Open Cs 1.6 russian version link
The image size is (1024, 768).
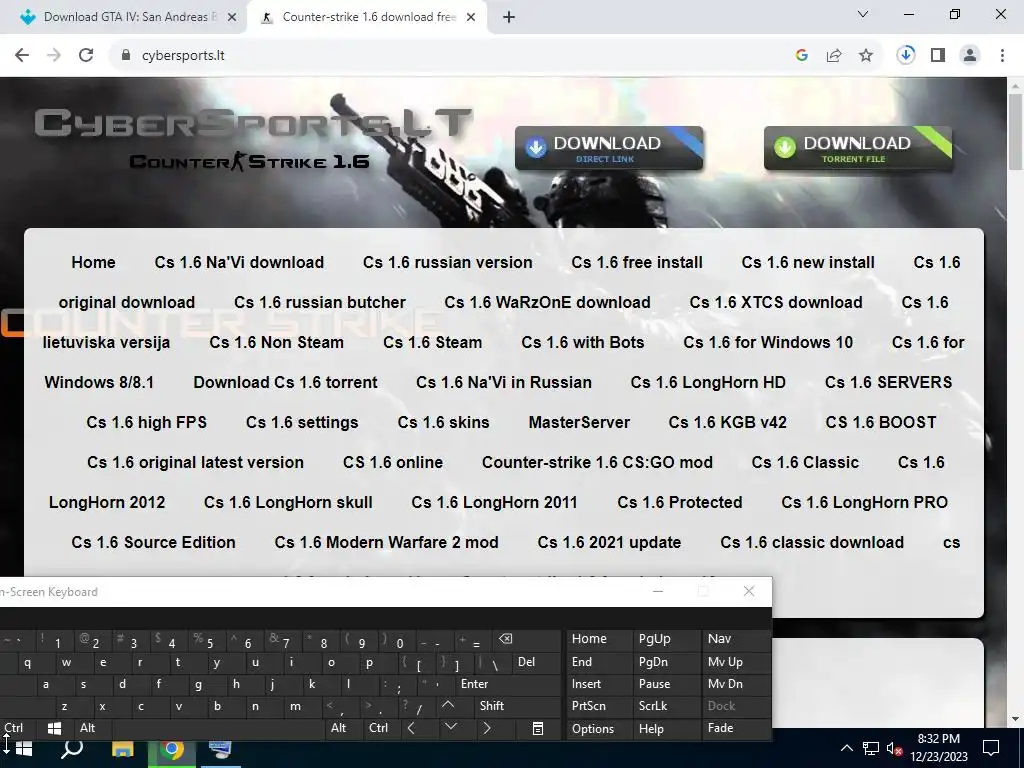pos(447,263)
